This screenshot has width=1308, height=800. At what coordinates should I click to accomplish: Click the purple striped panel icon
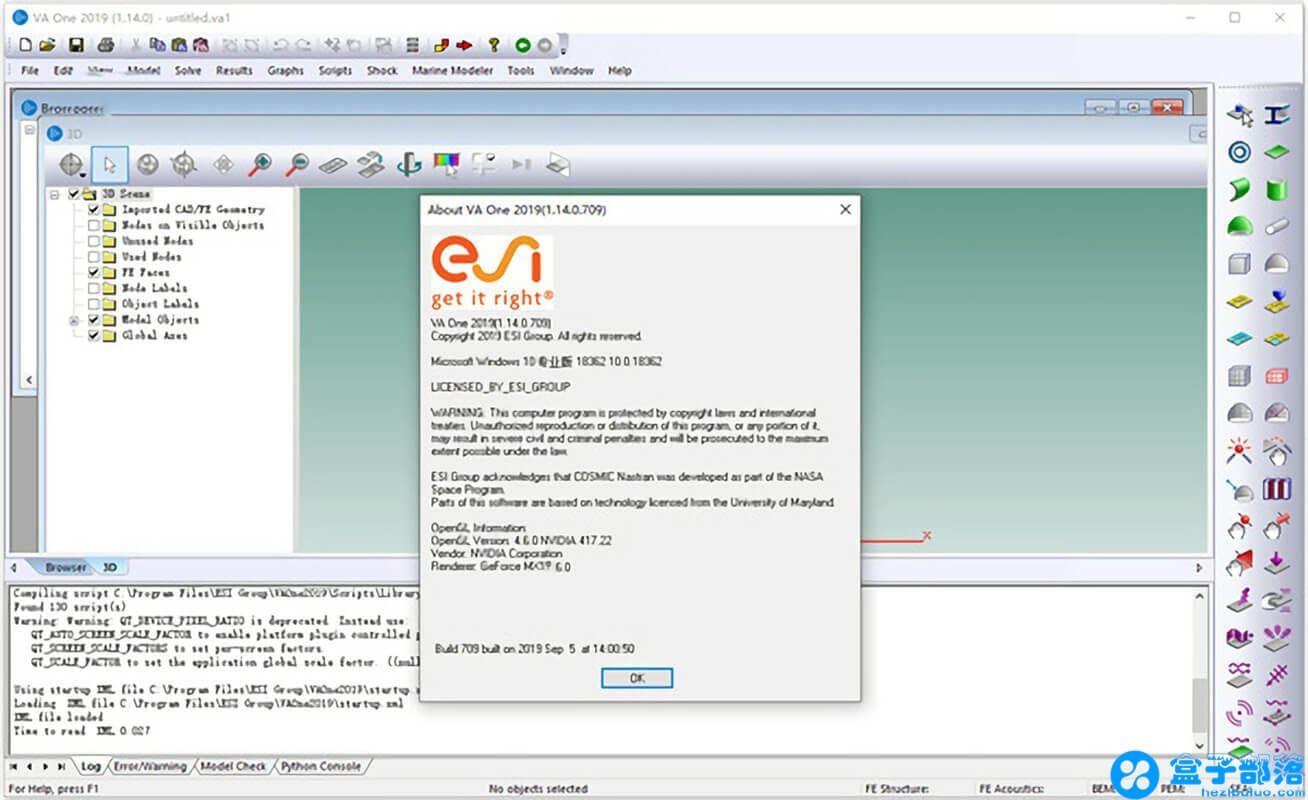tap(1276, 489)
